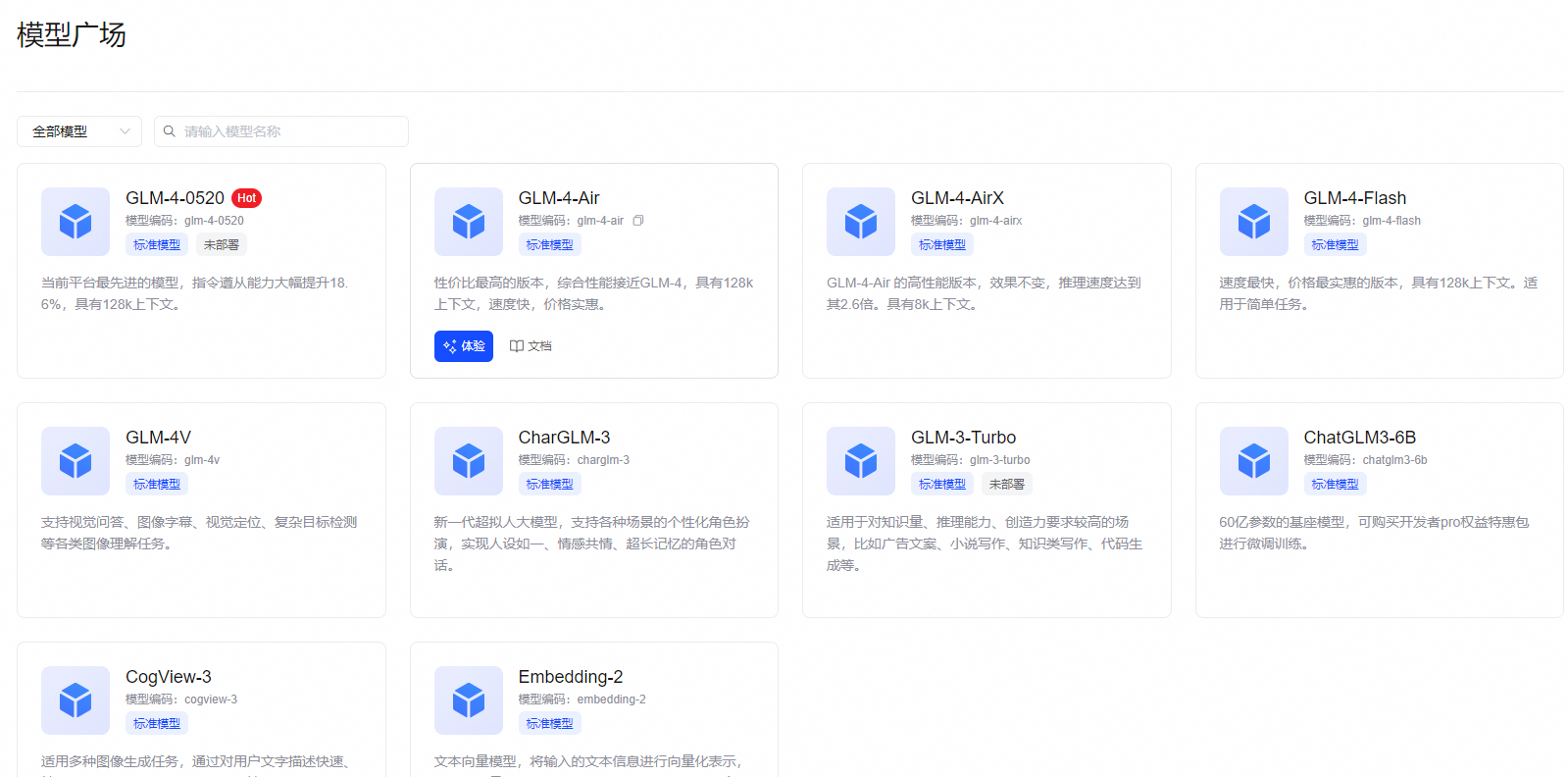Screen dimensions: 1568x777
Task: Click the embedding-2 model code text
Action: [611, 699]
